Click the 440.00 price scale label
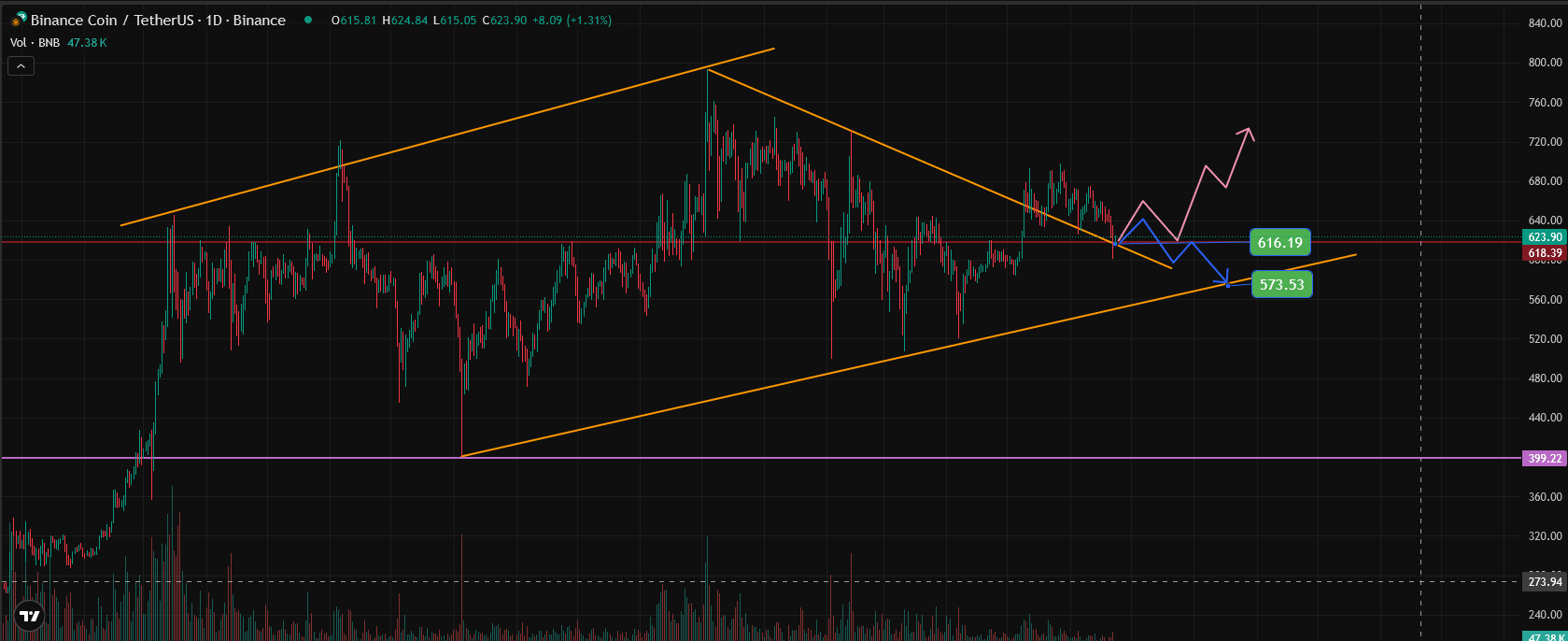The height and width of the screenshot is (641, 1568). point(1545,418)
